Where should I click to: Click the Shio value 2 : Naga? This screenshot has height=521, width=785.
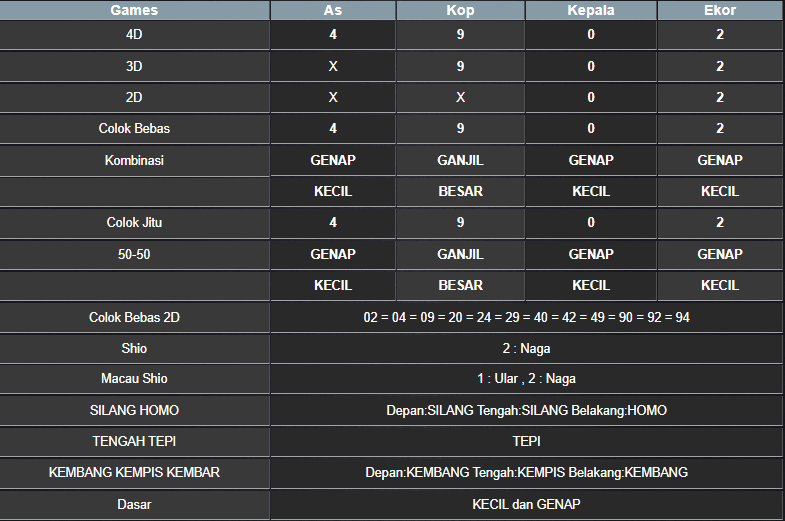526,348
